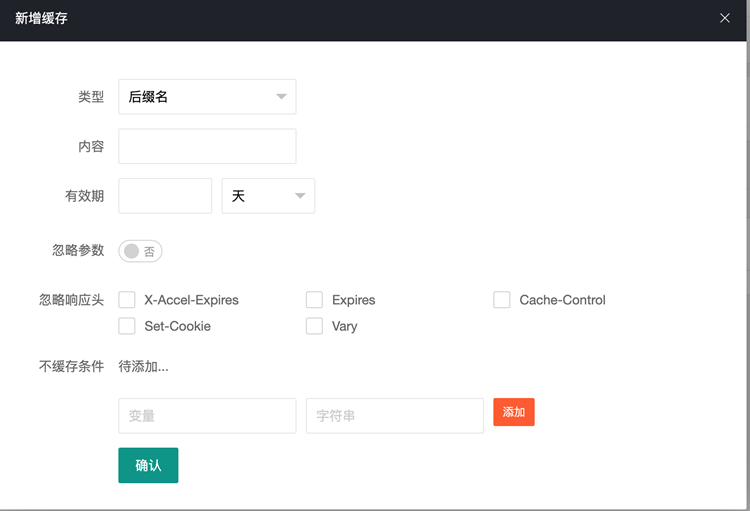Click the 忽略响应头 field label
The width and height of the screenshot is (750, 511).
coord(71,300)
